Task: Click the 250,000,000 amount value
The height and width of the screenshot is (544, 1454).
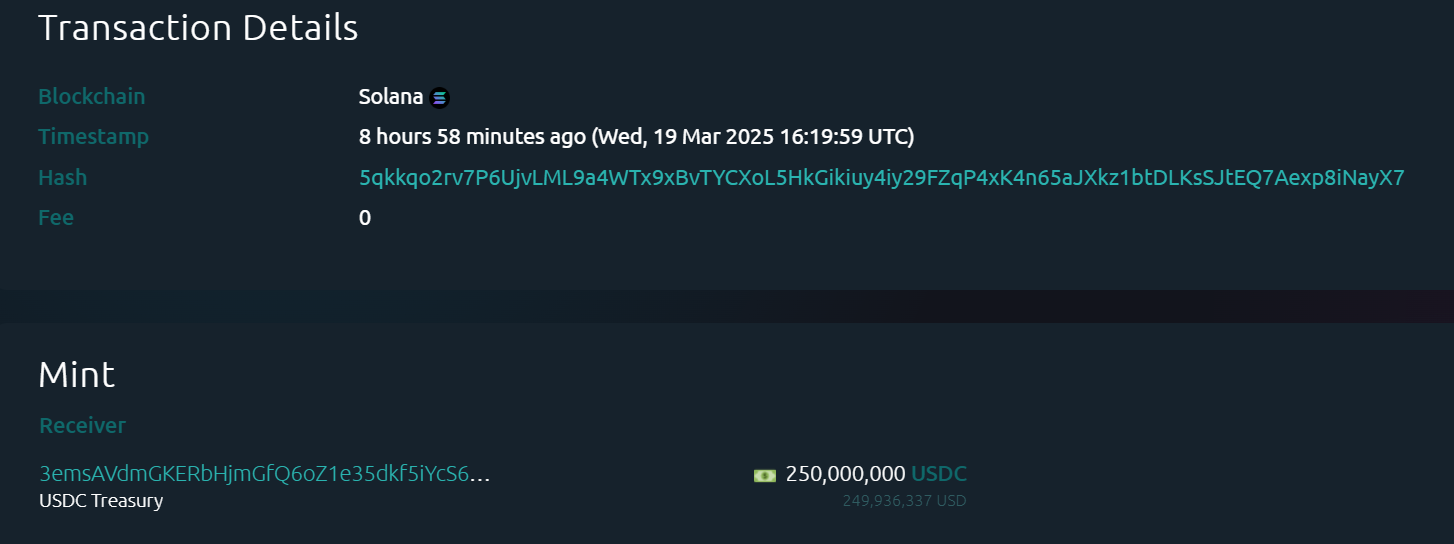Action: 845,474
